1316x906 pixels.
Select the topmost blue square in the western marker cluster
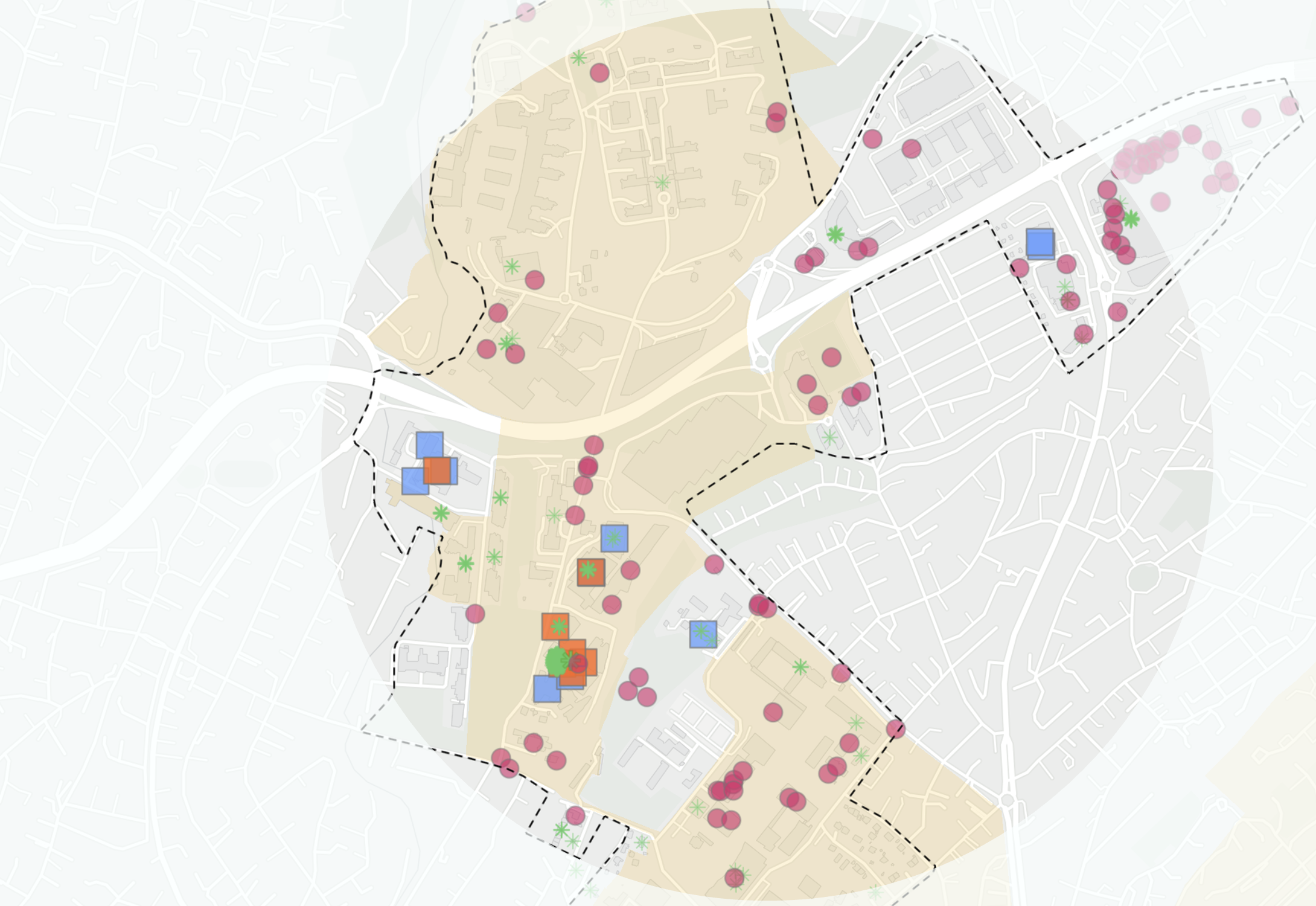click(430, 445)
